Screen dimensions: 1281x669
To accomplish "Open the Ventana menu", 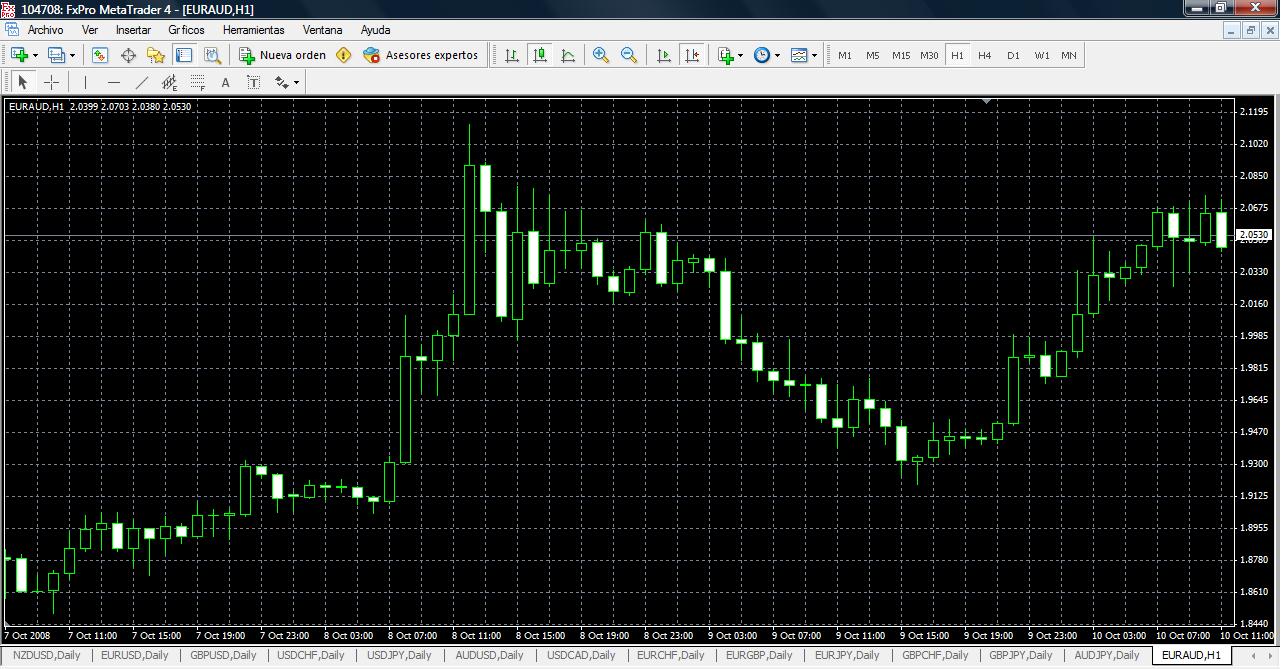I will click(322, 30).
